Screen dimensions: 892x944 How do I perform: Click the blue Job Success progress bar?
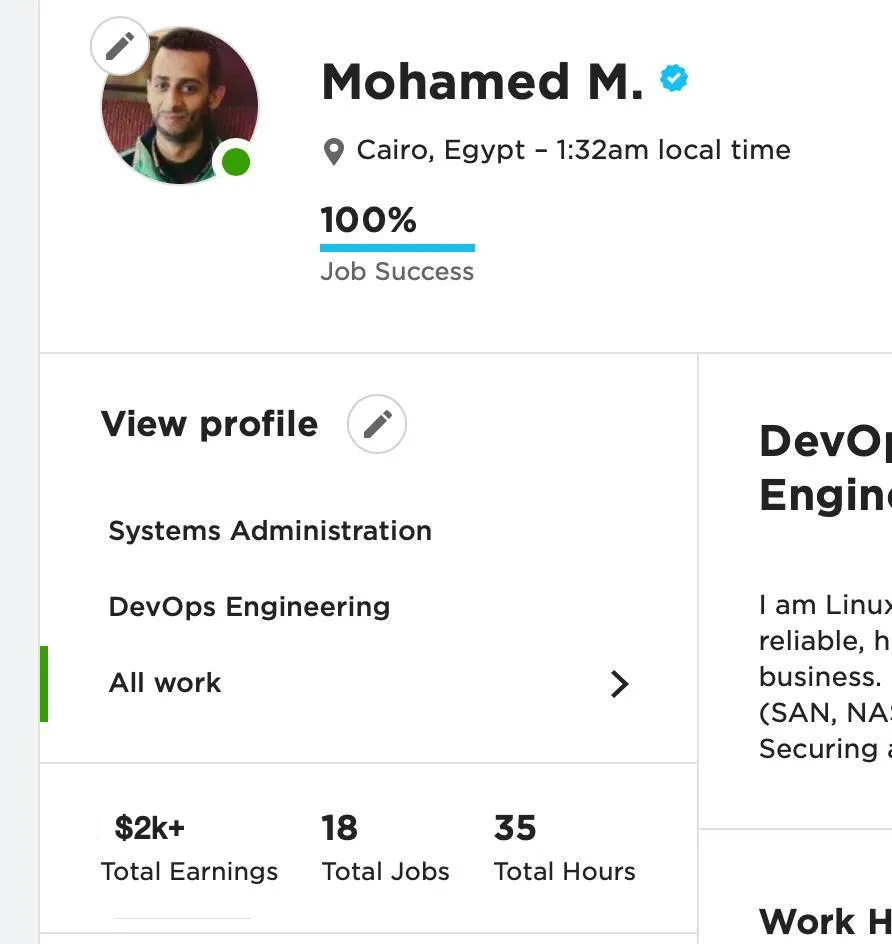point(397,247)
